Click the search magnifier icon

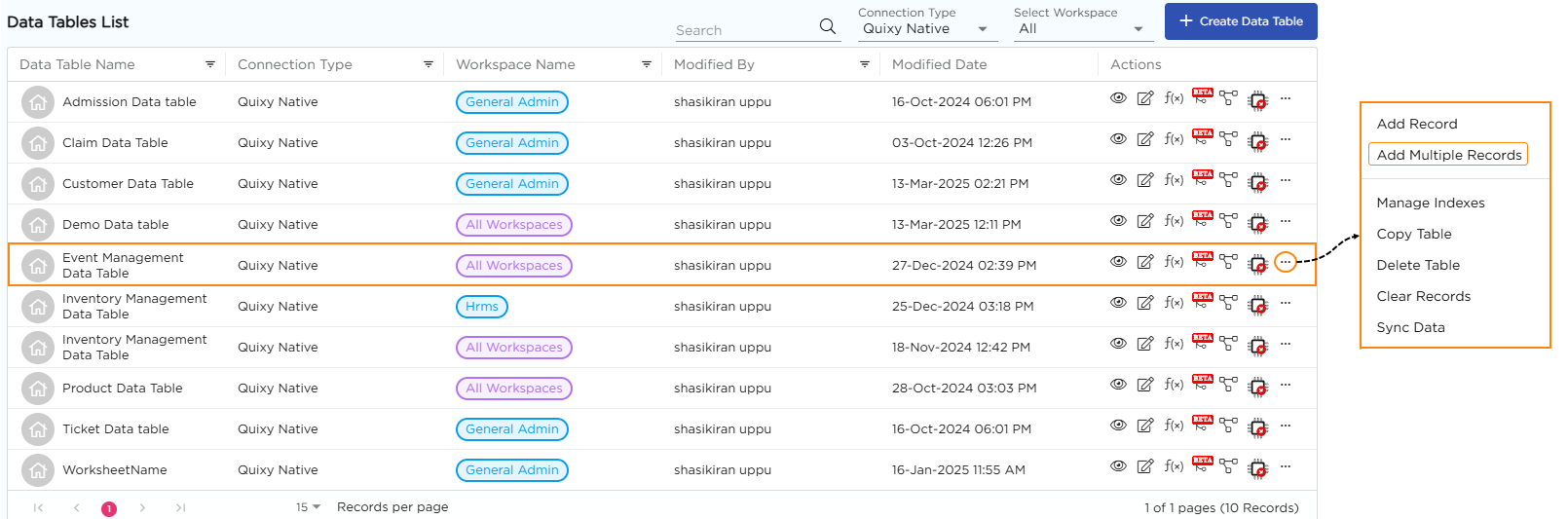(x=828, y=26)
